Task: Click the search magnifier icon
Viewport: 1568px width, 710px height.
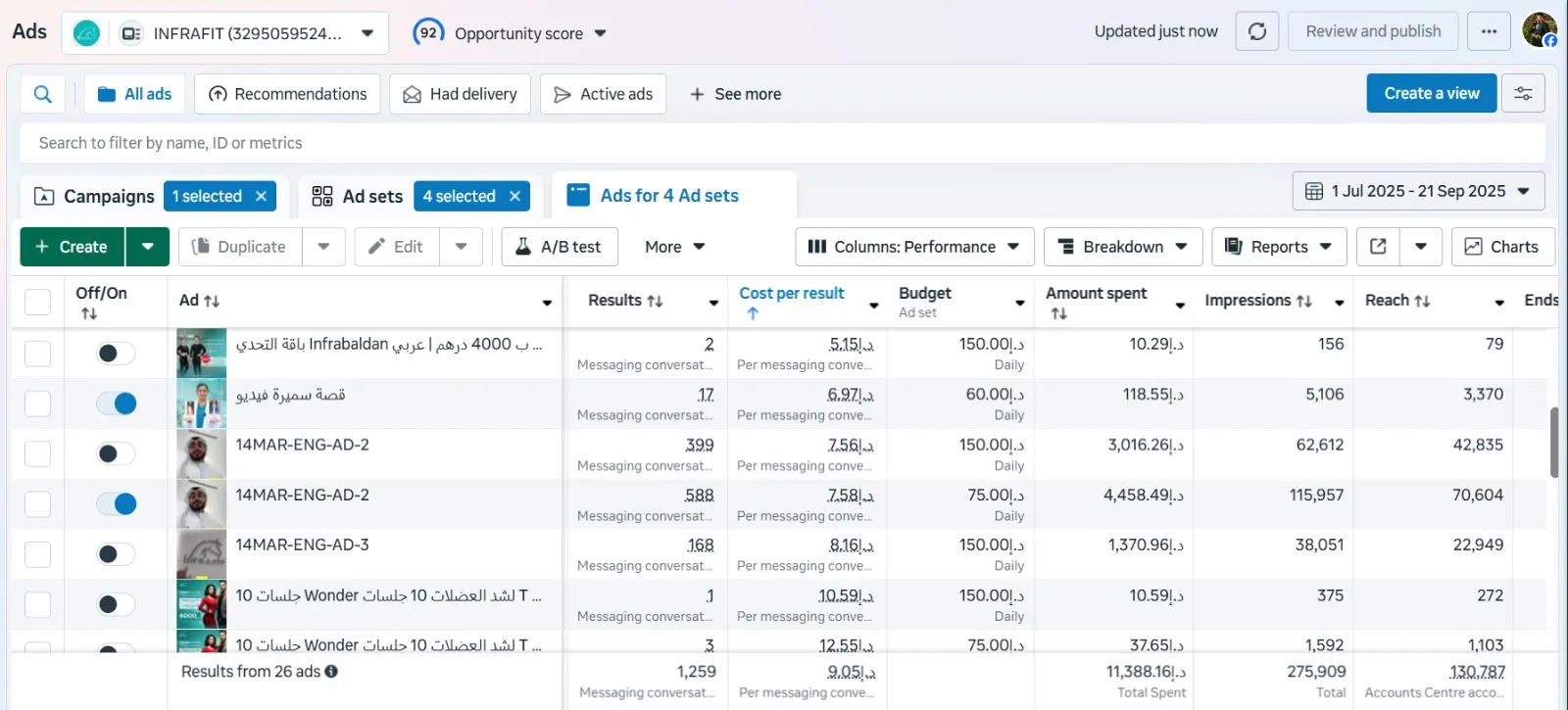Action: tap(43, 94)
